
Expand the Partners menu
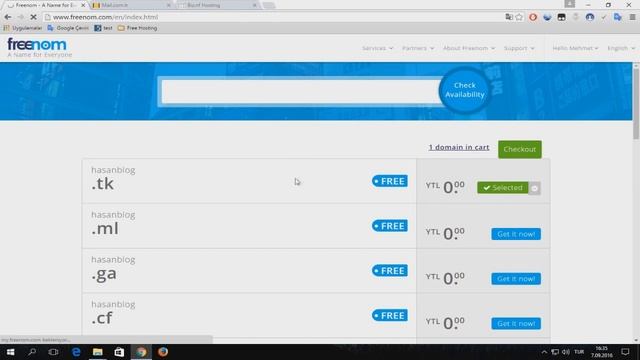click(x=418, y=48)
